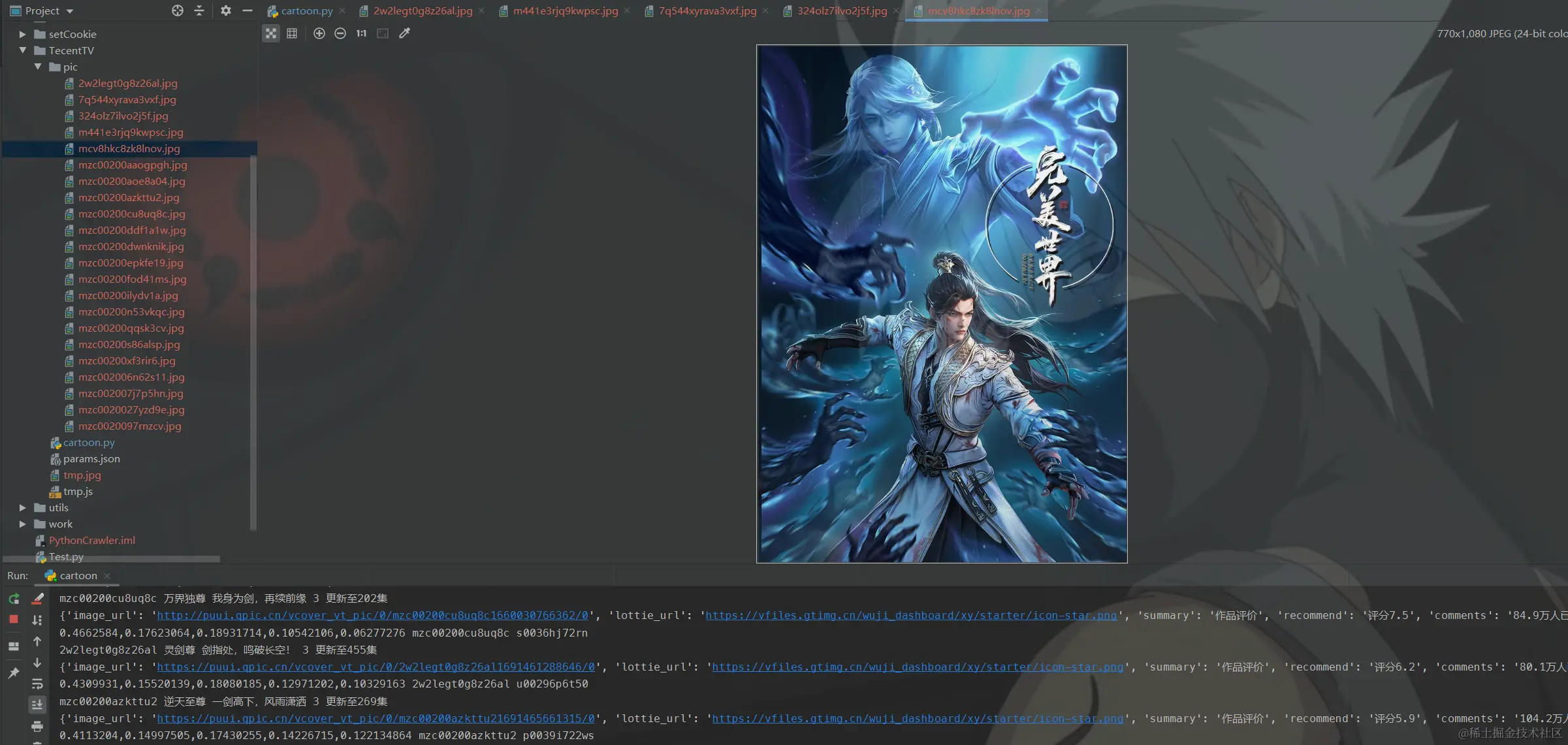Click the Zoom Out image icon

(x=340, y=33)
